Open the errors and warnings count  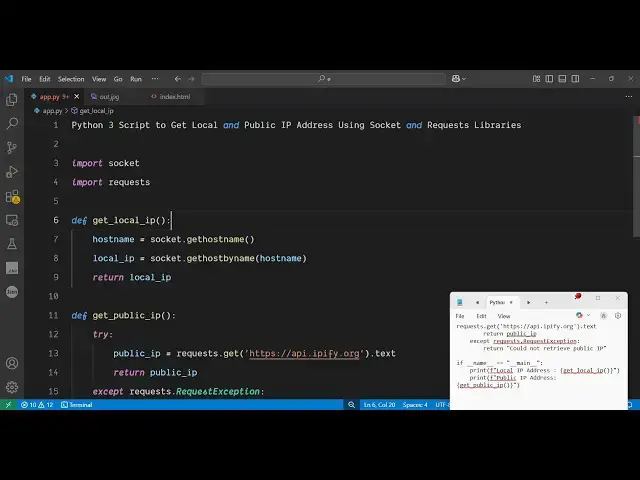[x=37, y=404]
